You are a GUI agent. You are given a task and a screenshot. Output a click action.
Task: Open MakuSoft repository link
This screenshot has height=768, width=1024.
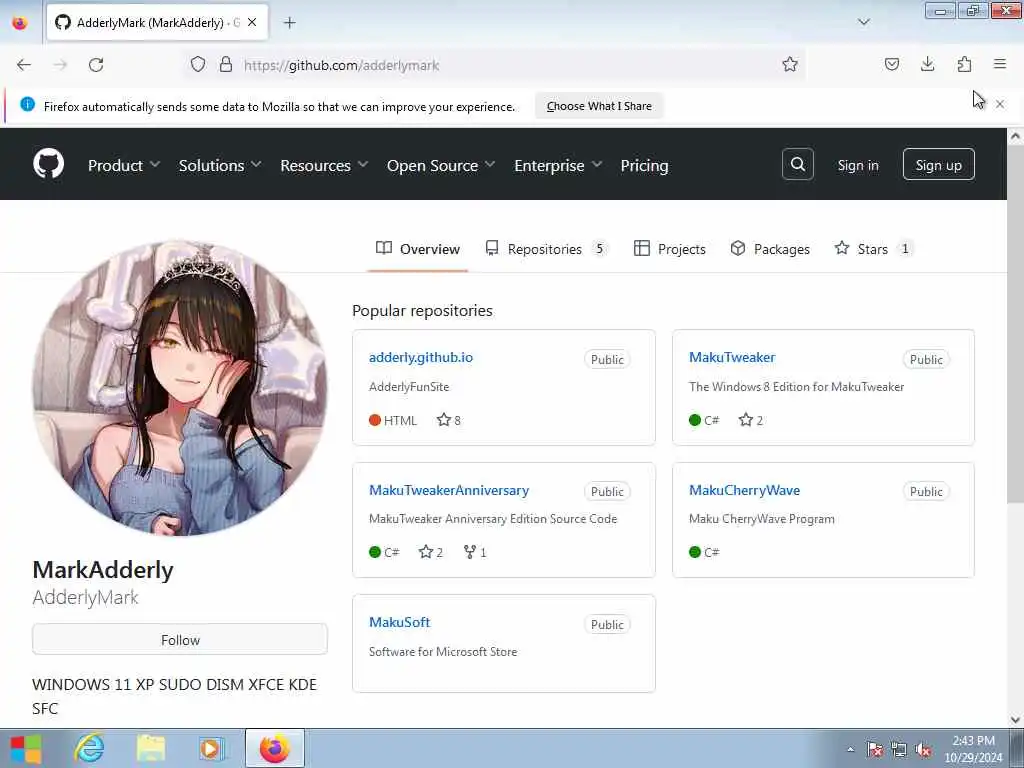pyautogui.click(x=400, y=622)
